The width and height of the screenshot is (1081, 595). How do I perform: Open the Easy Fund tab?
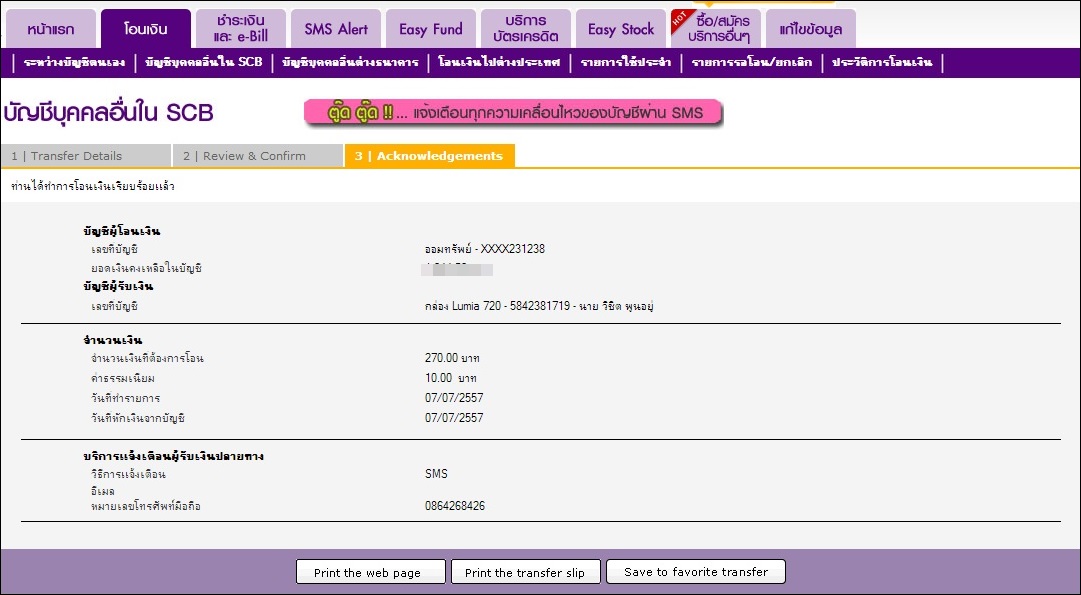[x=431, y=29]
